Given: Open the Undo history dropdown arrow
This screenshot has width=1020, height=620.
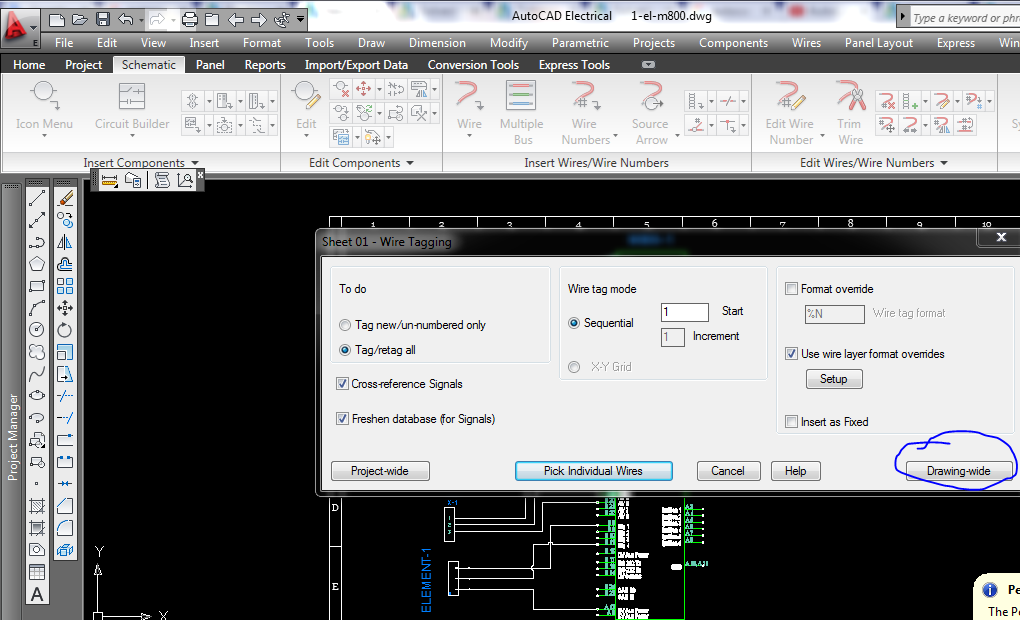Looking at the screenshot, I should click(x=141, y=20).
